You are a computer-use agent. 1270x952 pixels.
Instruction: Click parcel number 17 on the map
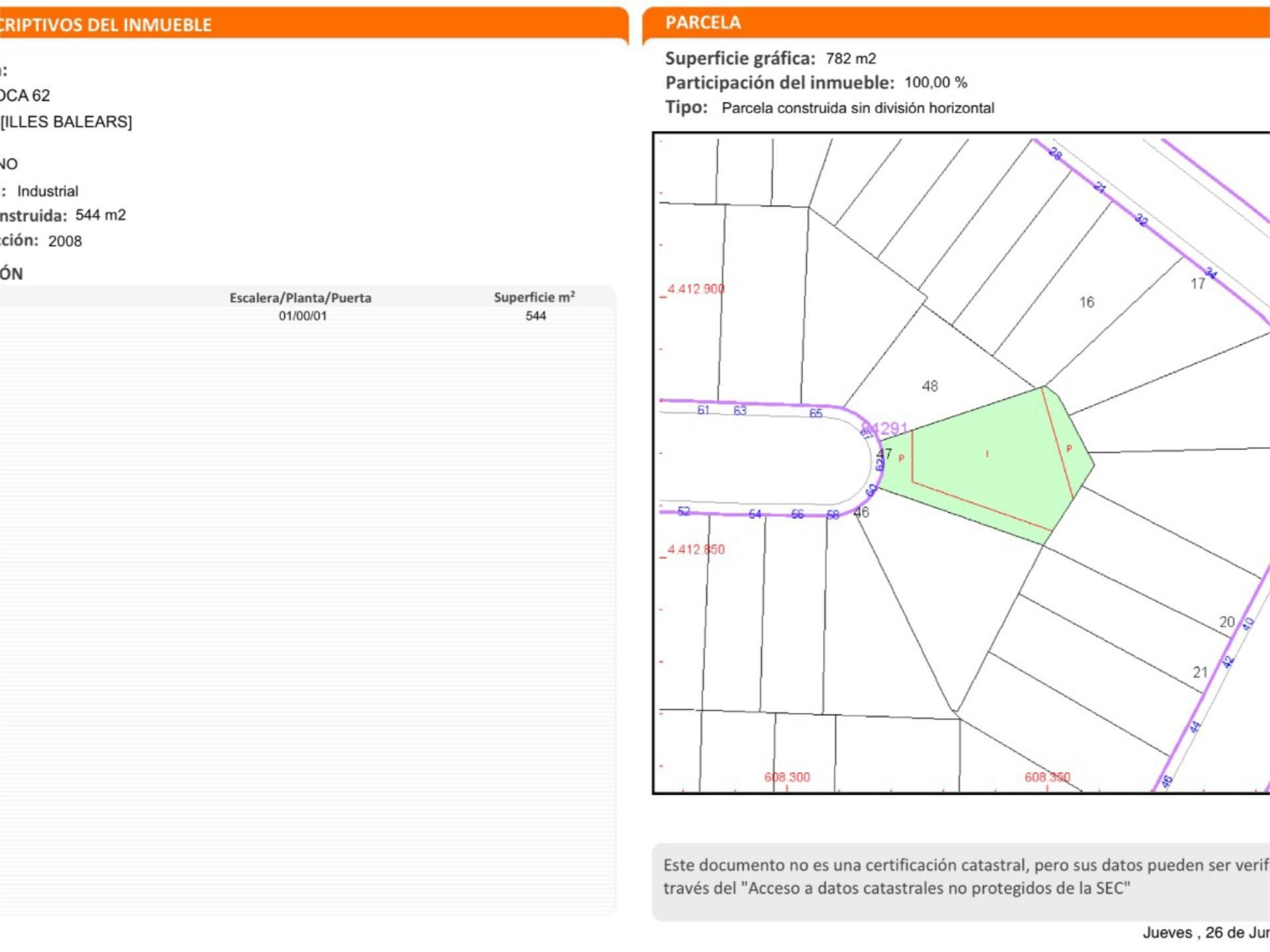point(1197,284)
